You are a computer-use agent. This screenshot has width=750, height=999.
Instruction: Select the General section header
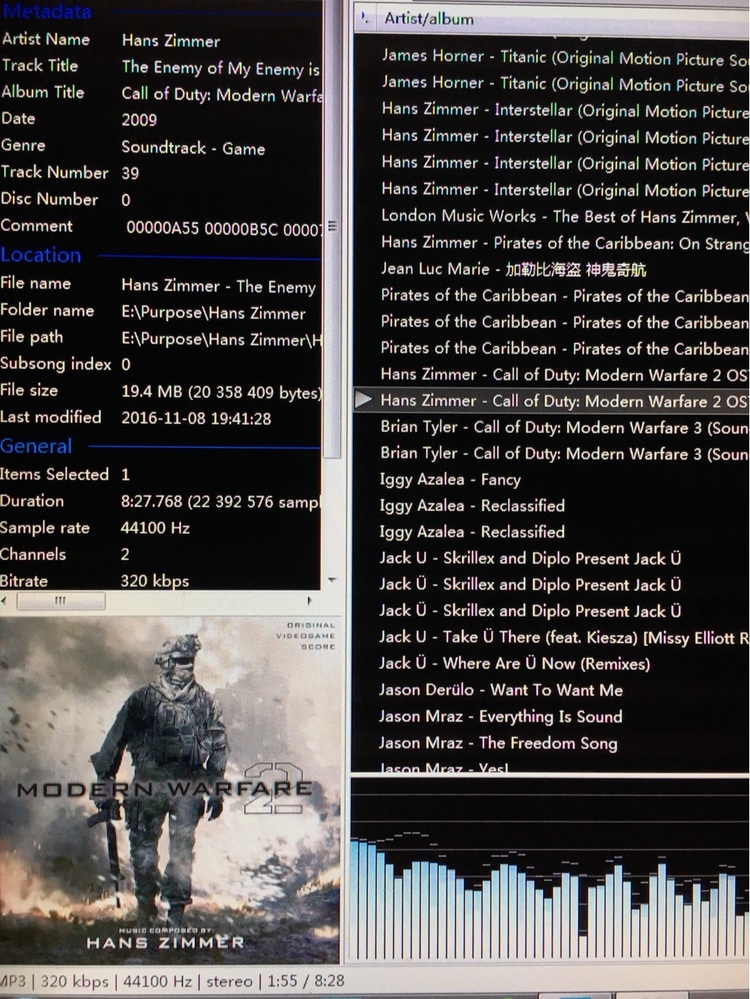pos(36,446)
